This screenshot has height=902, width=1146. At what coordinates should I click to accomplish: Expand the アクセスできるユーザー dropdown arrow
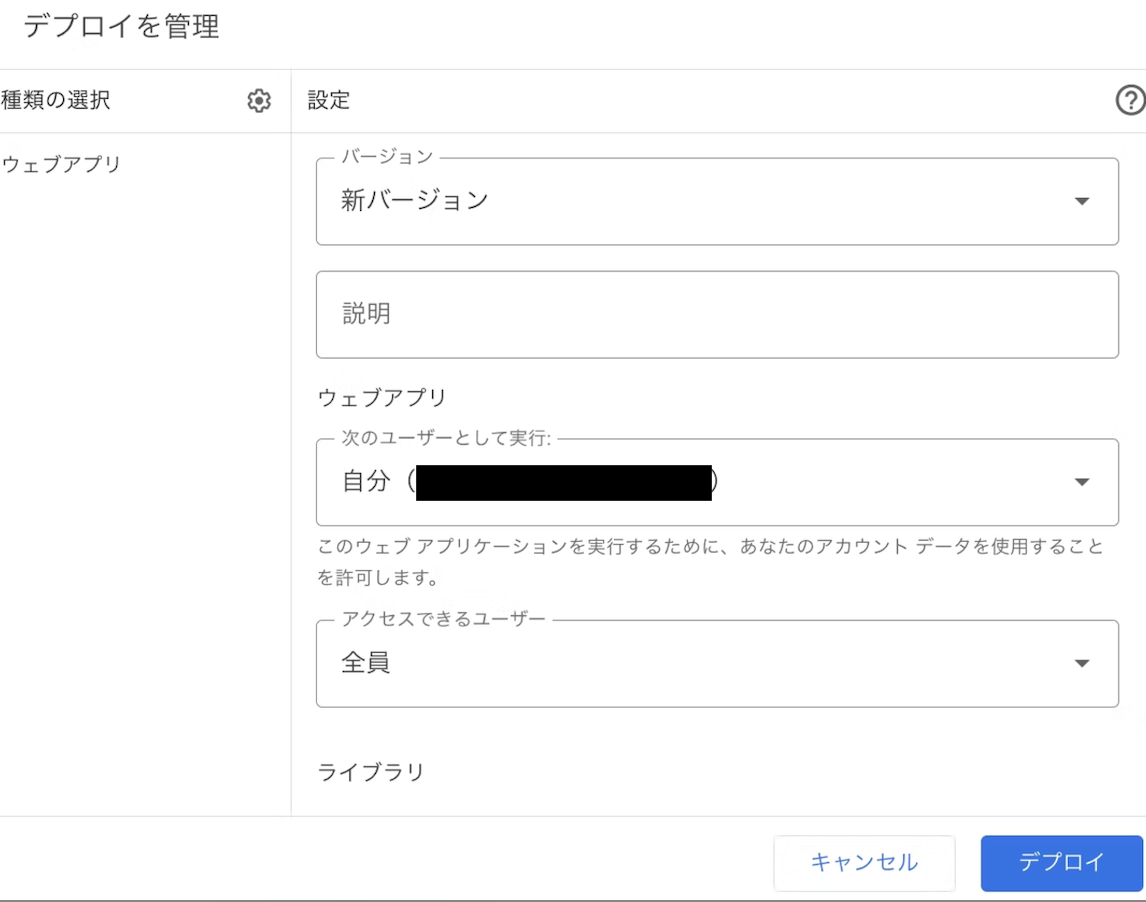[x=1082, y=663]
